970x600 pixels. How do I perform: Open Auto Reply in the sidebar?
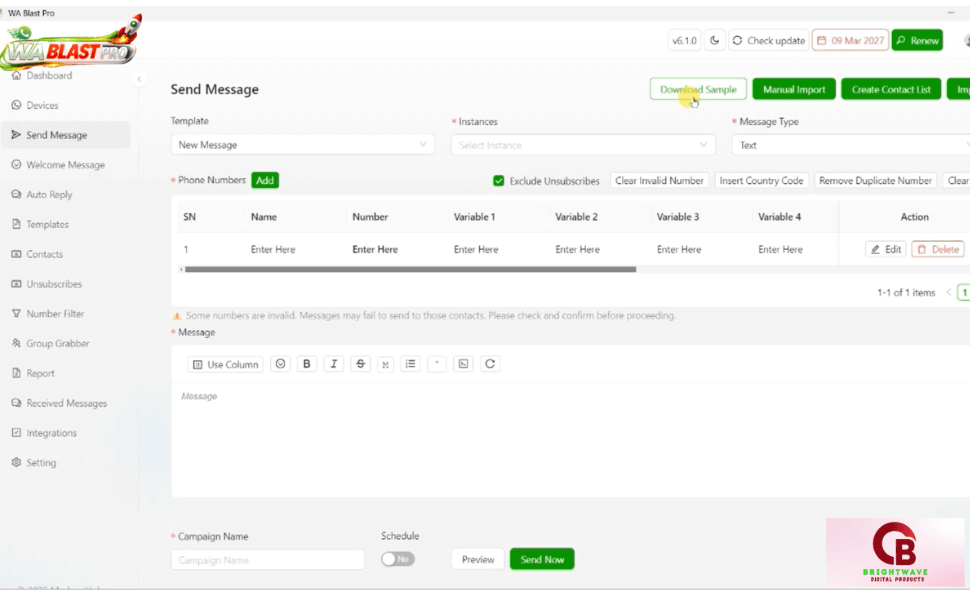click(x=49, y=195)
